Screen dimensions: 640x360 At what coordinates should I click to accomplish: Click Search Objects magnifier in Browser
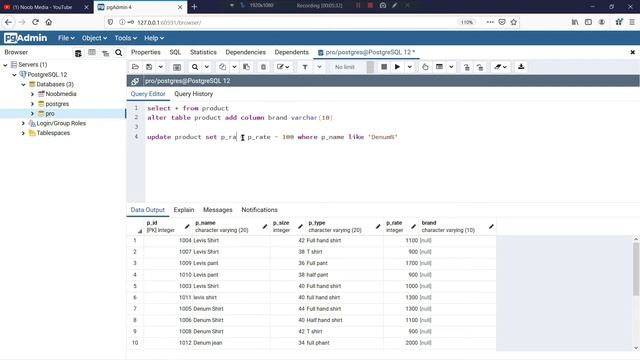[x=118, y=53]
